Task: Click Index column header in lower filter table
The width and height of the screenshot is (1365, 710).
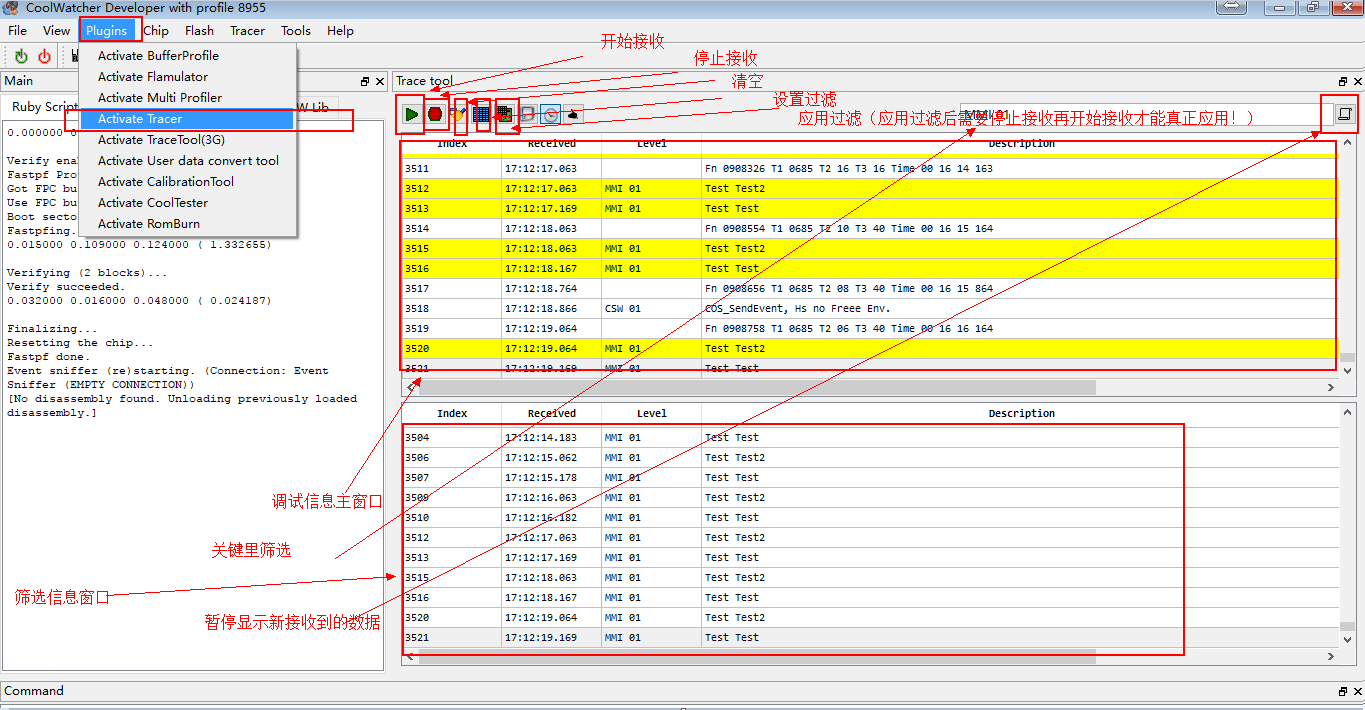Action: coord(452,413)
